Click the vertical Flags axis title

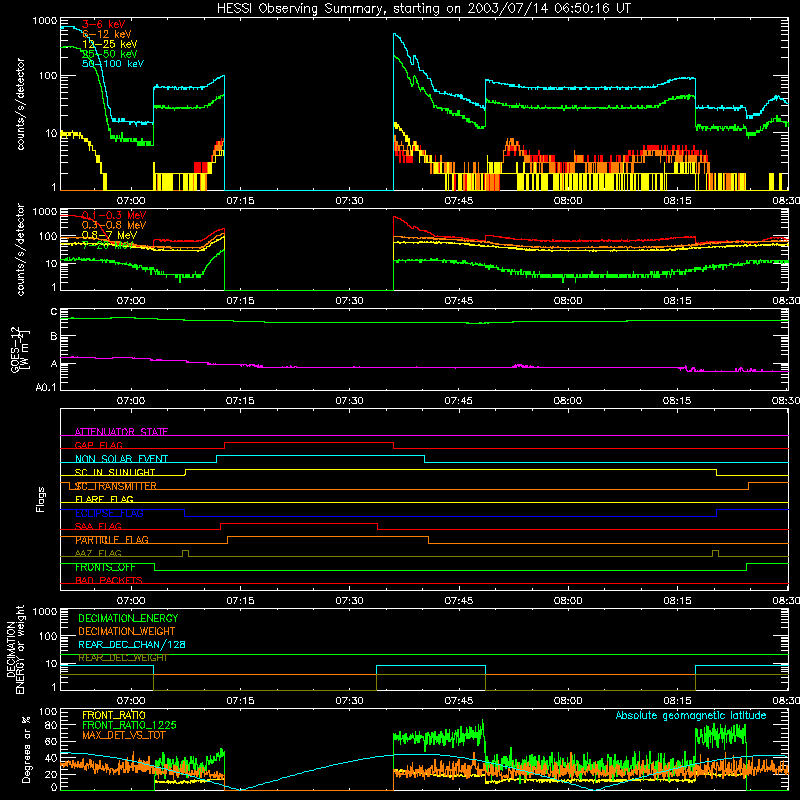pos(41,499)
